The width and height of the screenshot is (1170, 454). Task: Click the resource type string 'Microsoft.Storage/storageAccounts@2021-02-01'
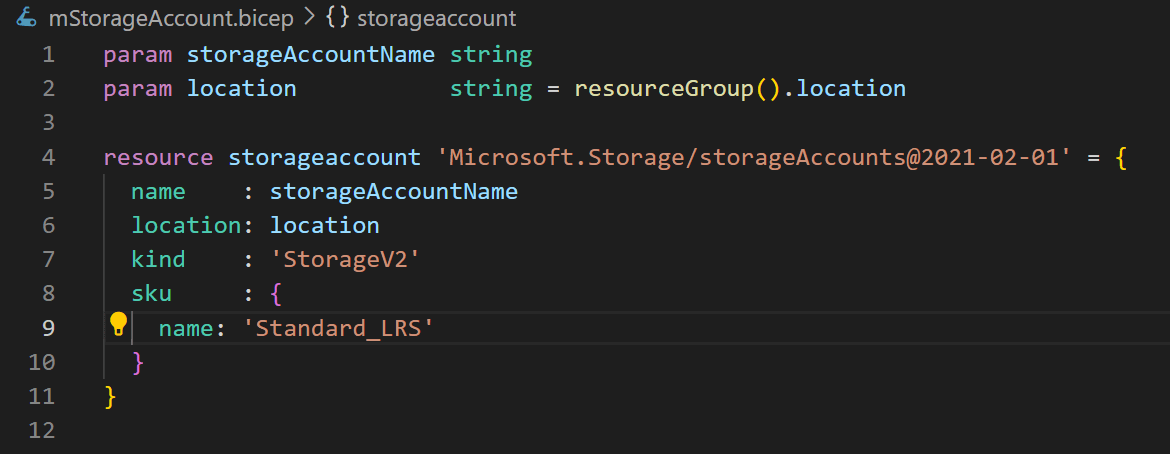tap(754, 158)
